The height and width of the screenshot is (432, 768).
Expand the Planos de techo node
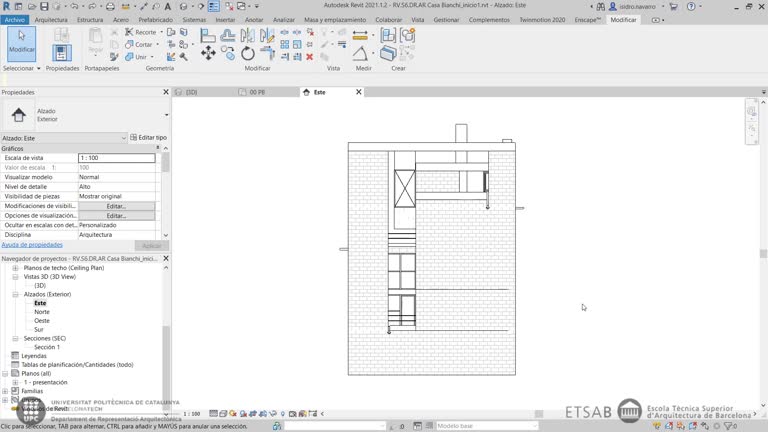click(x=15, y=268)
